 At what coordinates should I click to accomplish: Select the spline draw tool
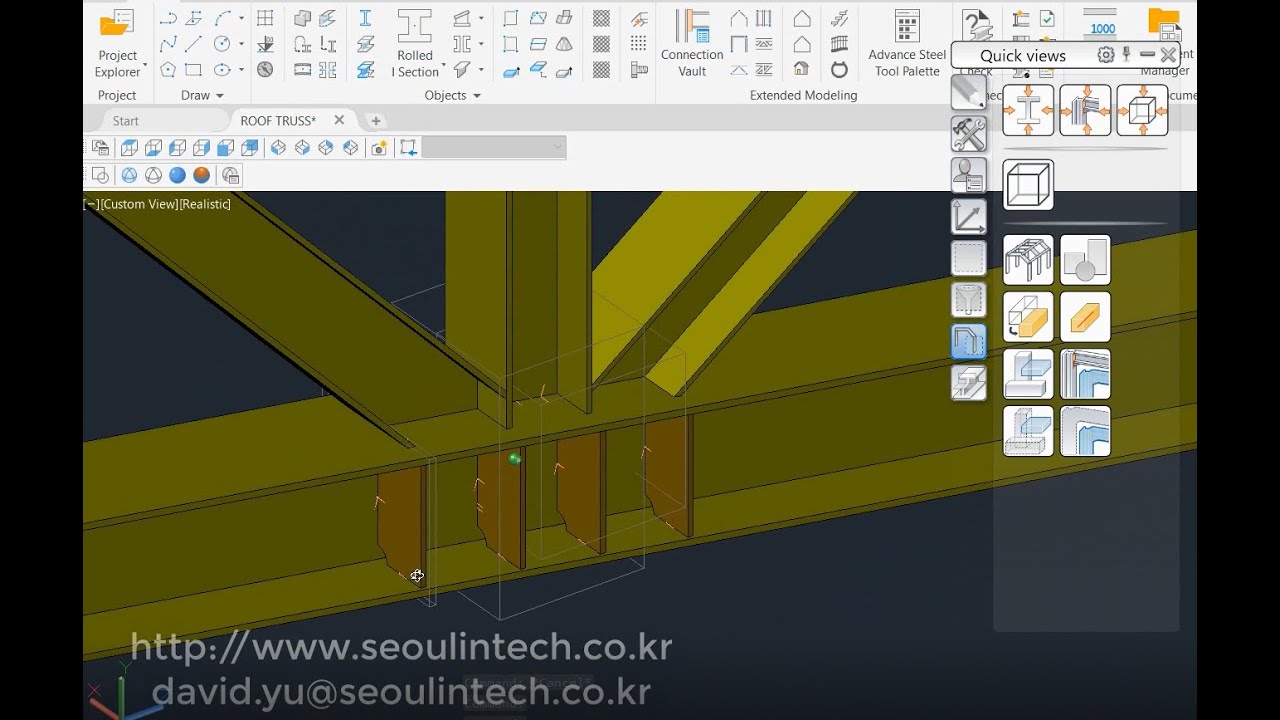168,44
